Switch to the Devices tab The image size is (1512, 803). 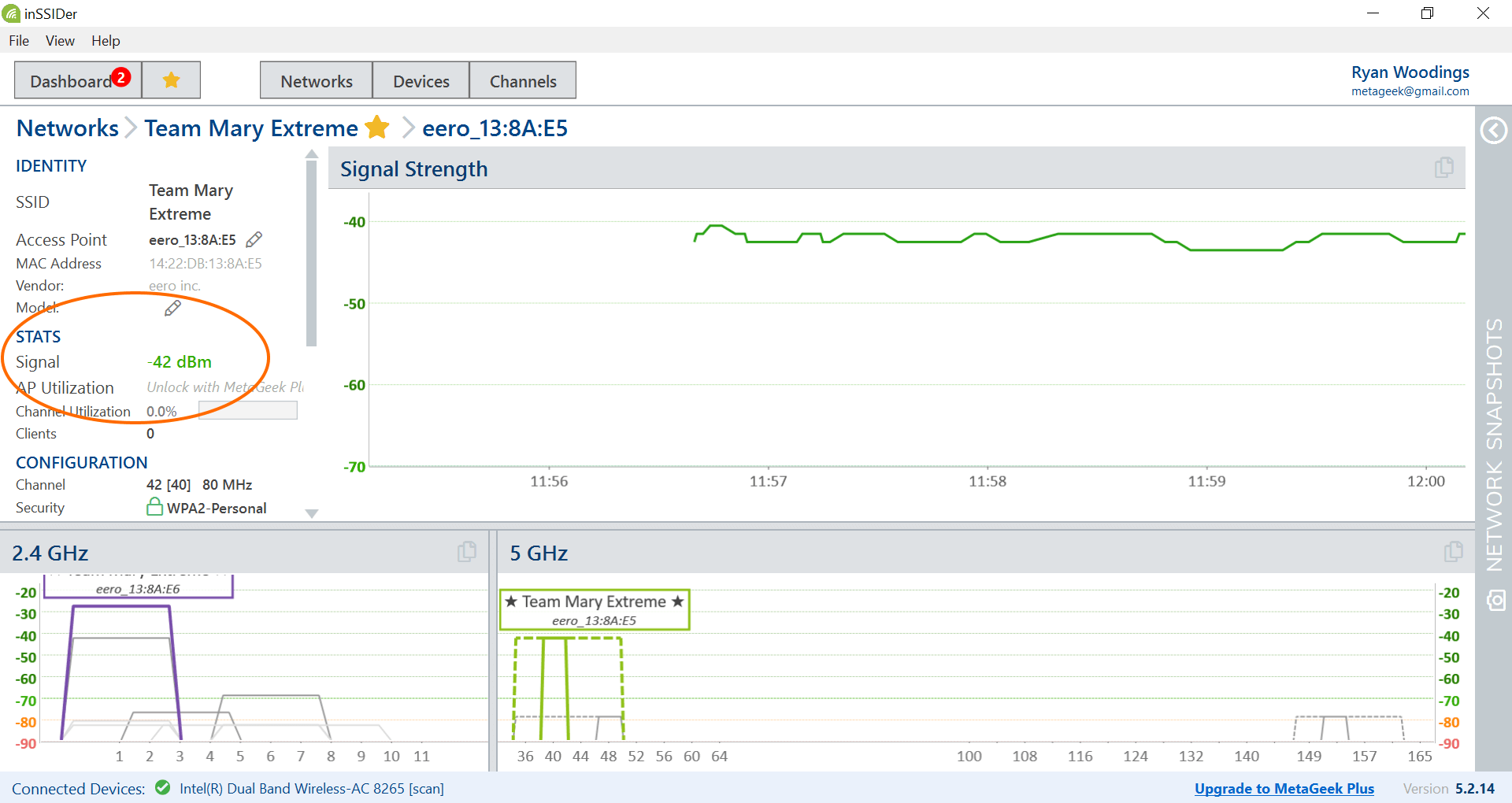coord(421,80)
